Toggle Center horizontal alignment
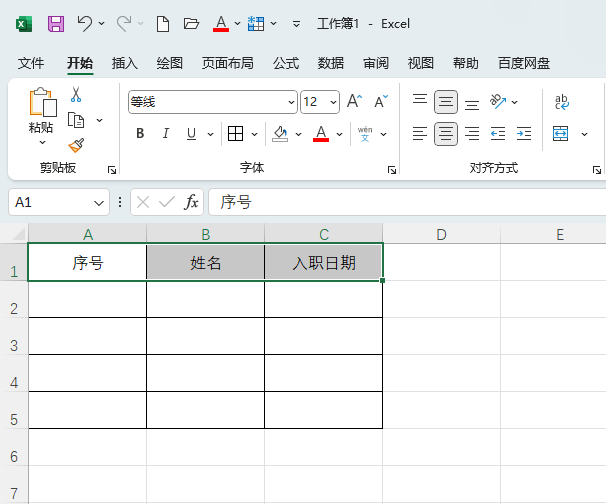This screenshot has width=606, height=504. point(446,134)
